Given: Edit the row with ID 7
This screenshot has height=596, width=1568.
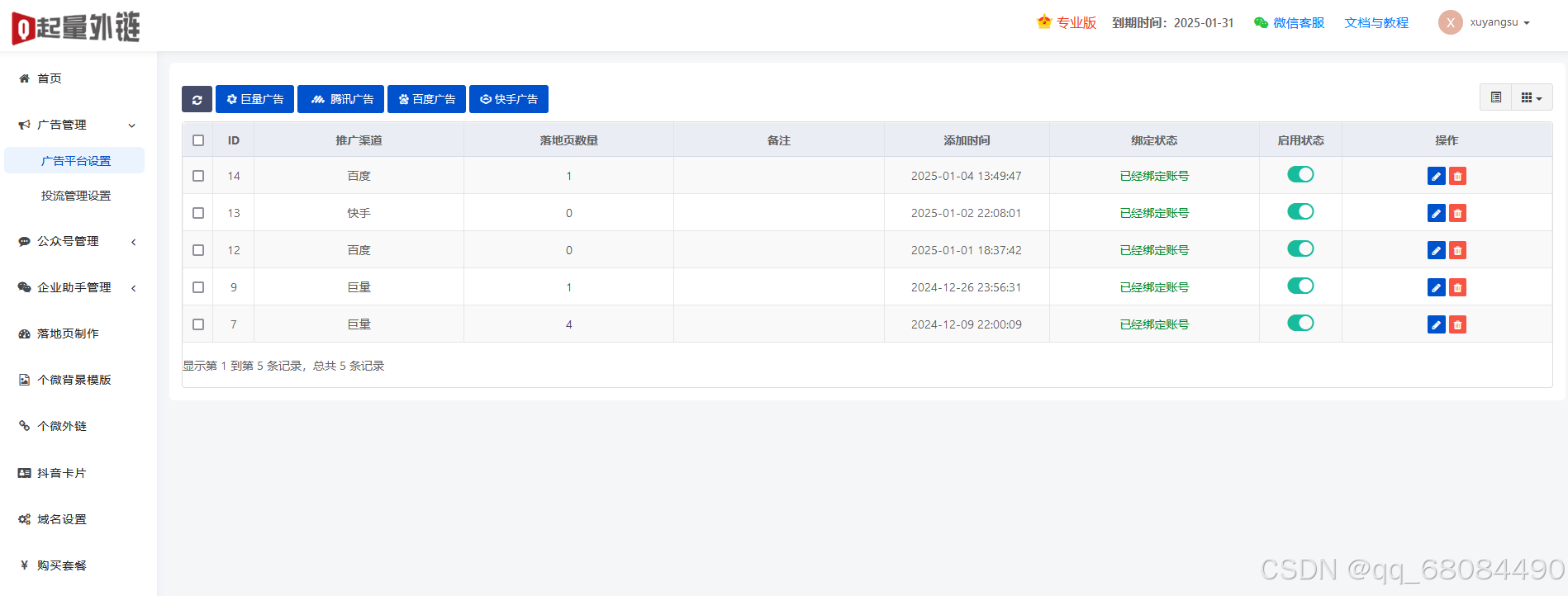Looking at the screenshot, I should [1437, 324].
